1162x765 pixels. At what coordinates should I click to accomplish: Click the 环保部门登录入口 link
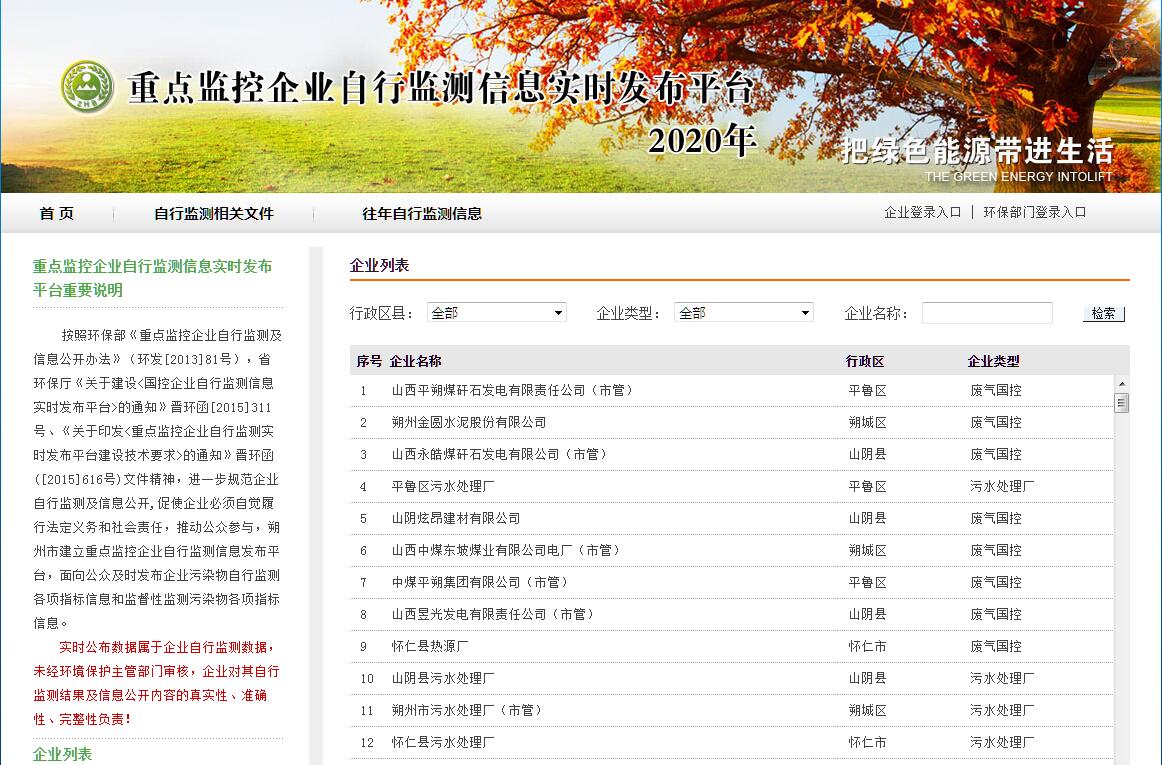1034,212
